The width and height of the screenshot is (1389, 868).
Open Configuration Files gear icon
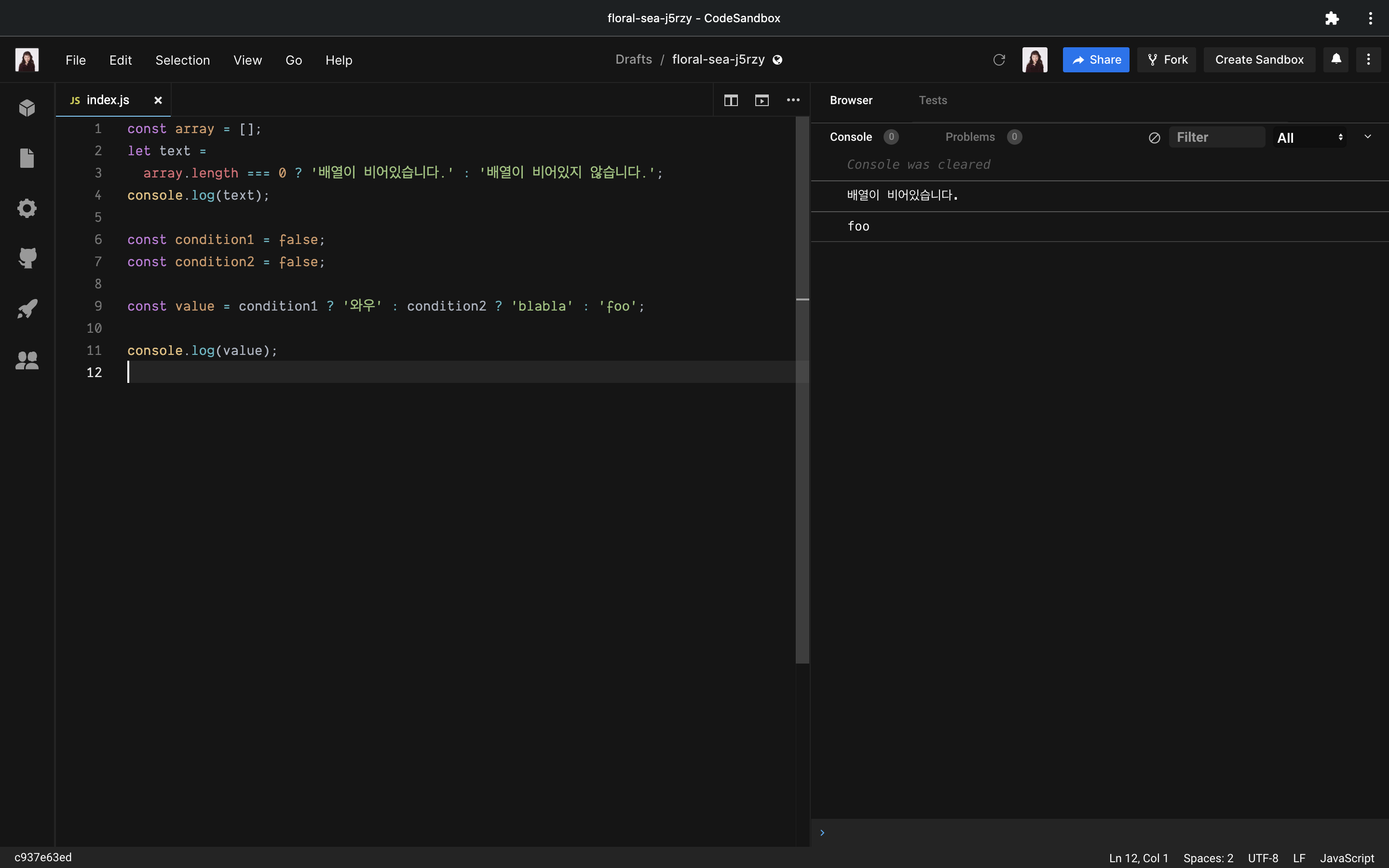point(27,208)
